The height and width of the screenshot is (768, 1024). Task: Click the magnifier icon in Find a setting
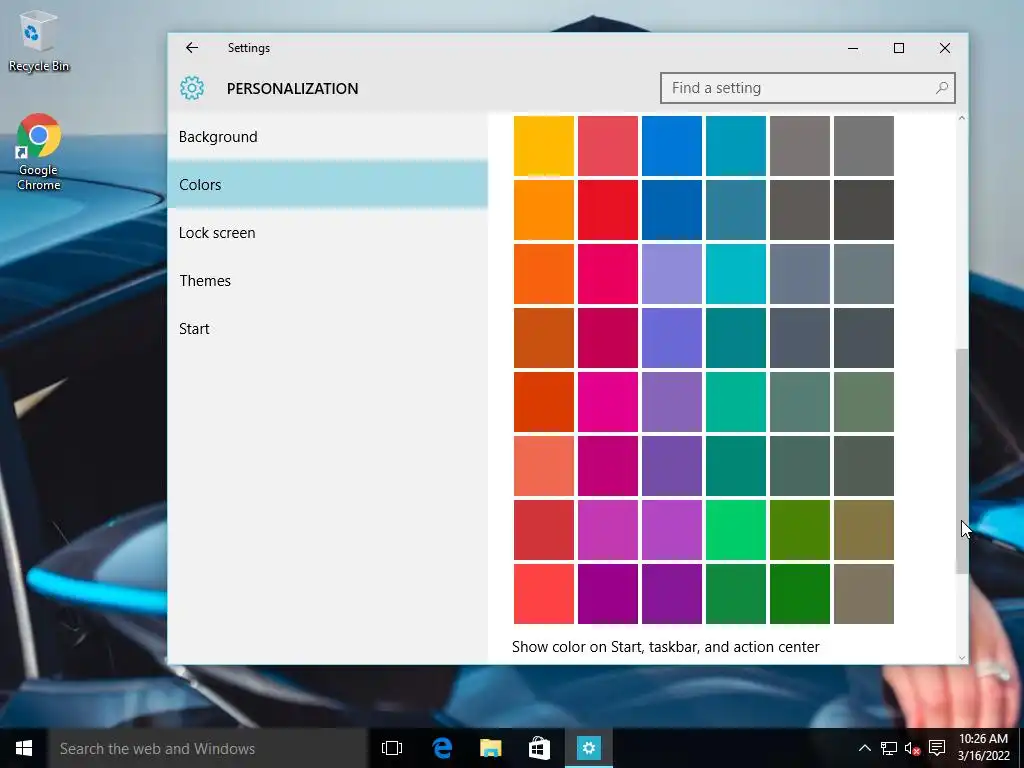click(941, 88)
